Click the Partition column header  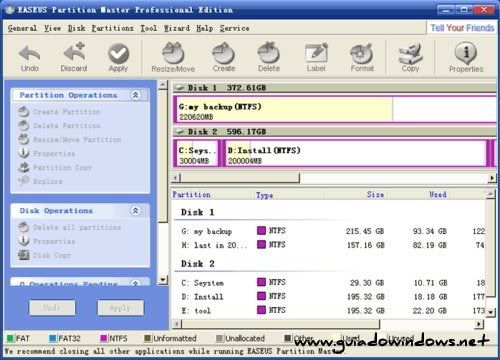coord(191,195)
